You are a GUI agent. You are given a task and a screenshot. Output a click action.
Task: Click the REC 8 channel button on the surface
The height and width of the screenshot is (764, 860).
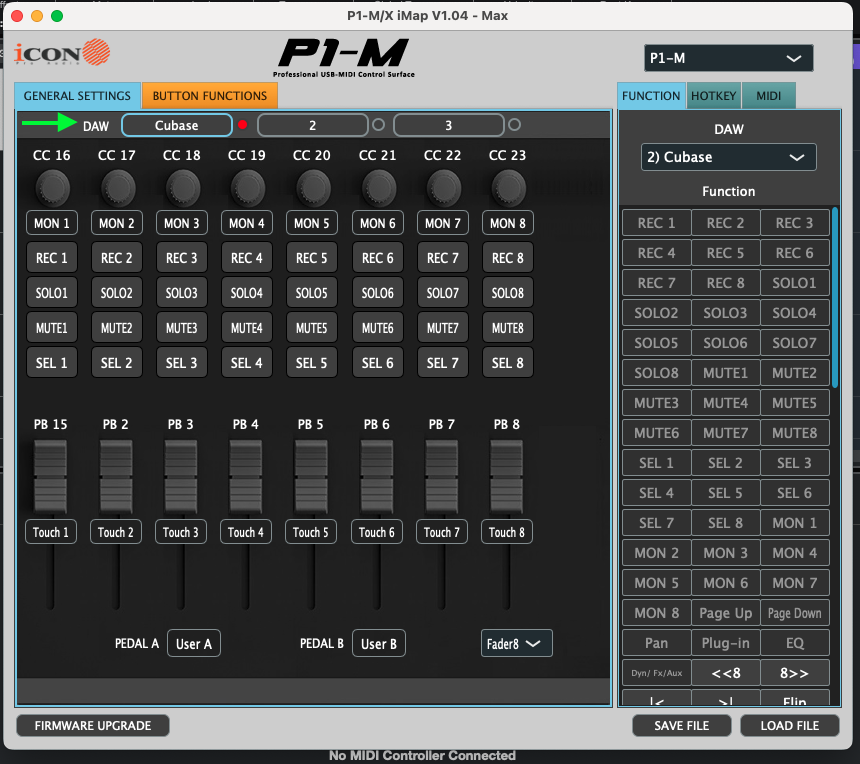pos(507,258)
